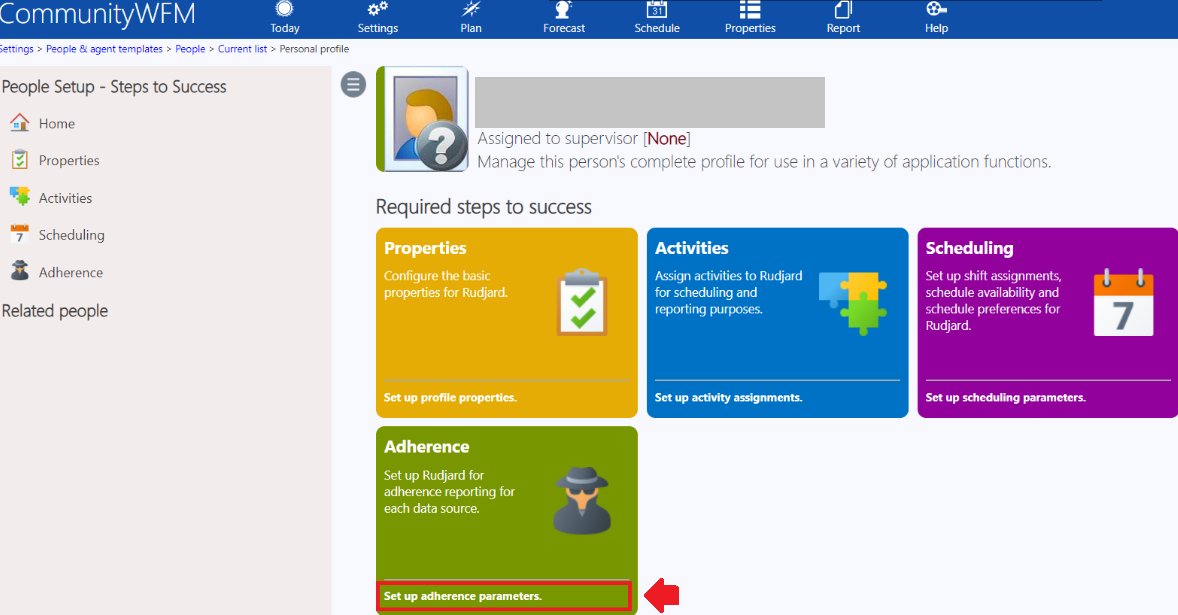
Task: Click the CommunityWFM logo text
Action: click(98, 14)
